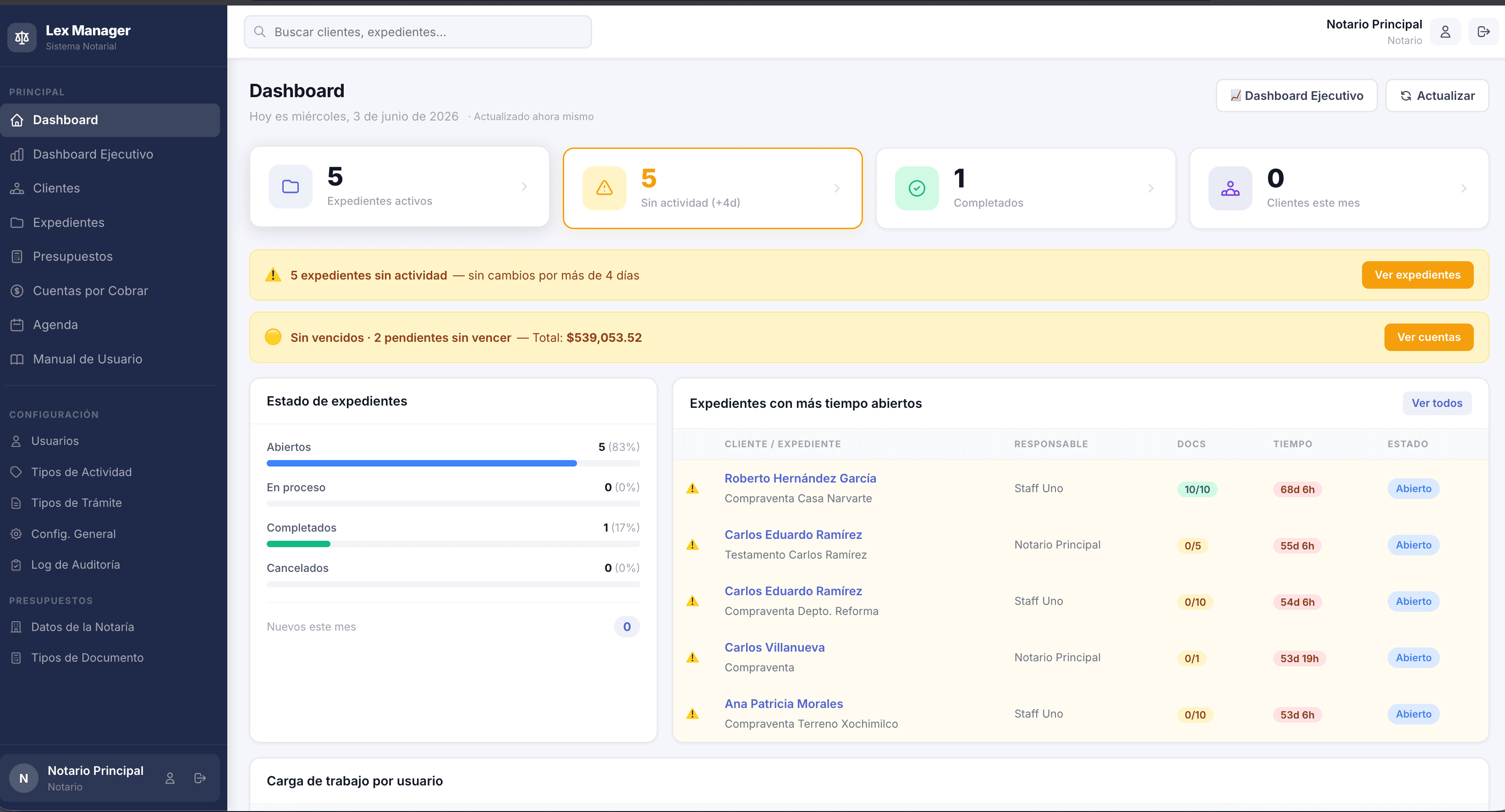Open Carlos Villanueva client link

pyautogui.click(x=774, y=647)
